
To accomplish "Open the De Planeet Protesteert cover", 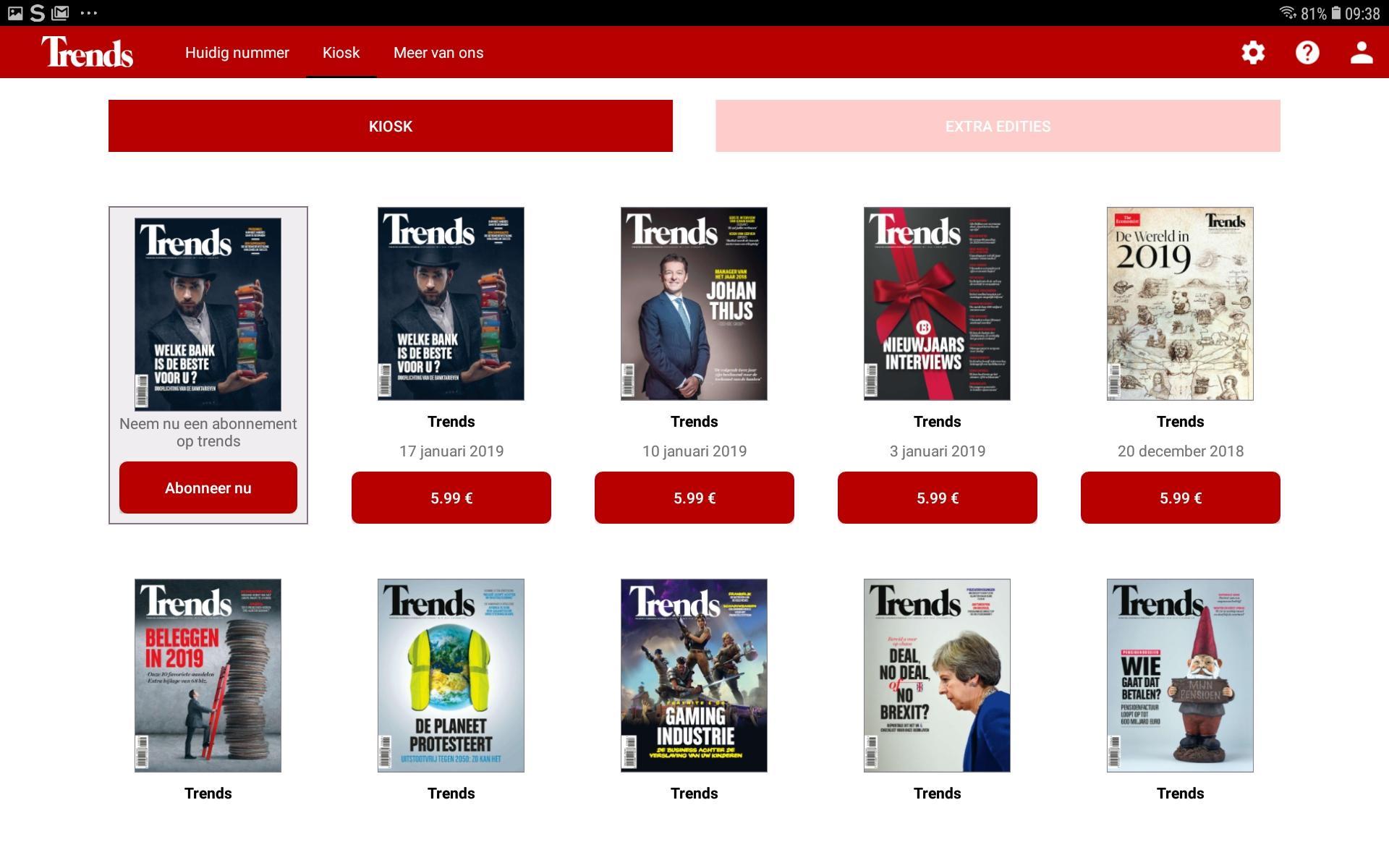I will click(x=451, y=676).
